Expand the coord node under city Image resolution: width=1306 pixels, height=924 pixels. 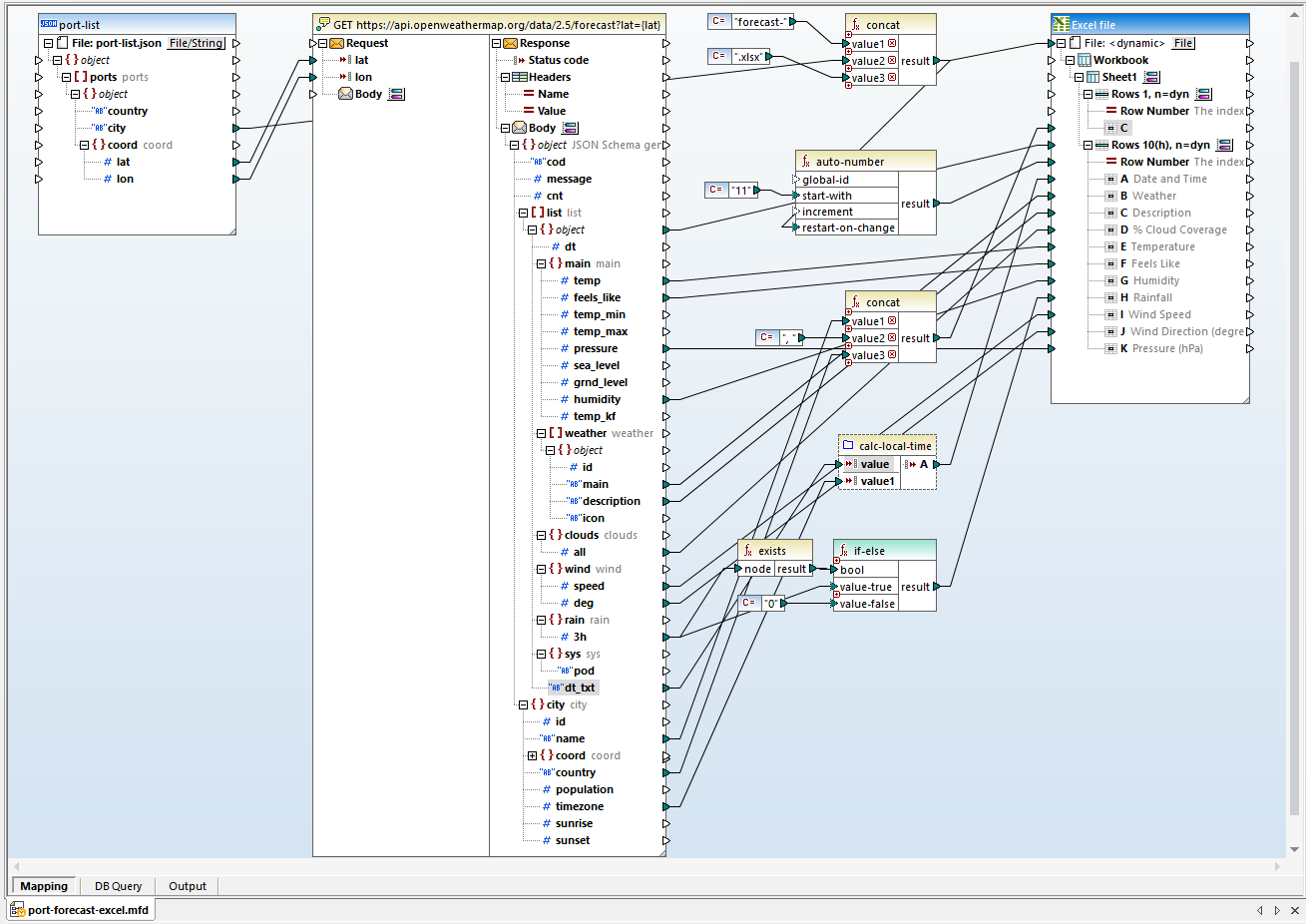point(534,755)
